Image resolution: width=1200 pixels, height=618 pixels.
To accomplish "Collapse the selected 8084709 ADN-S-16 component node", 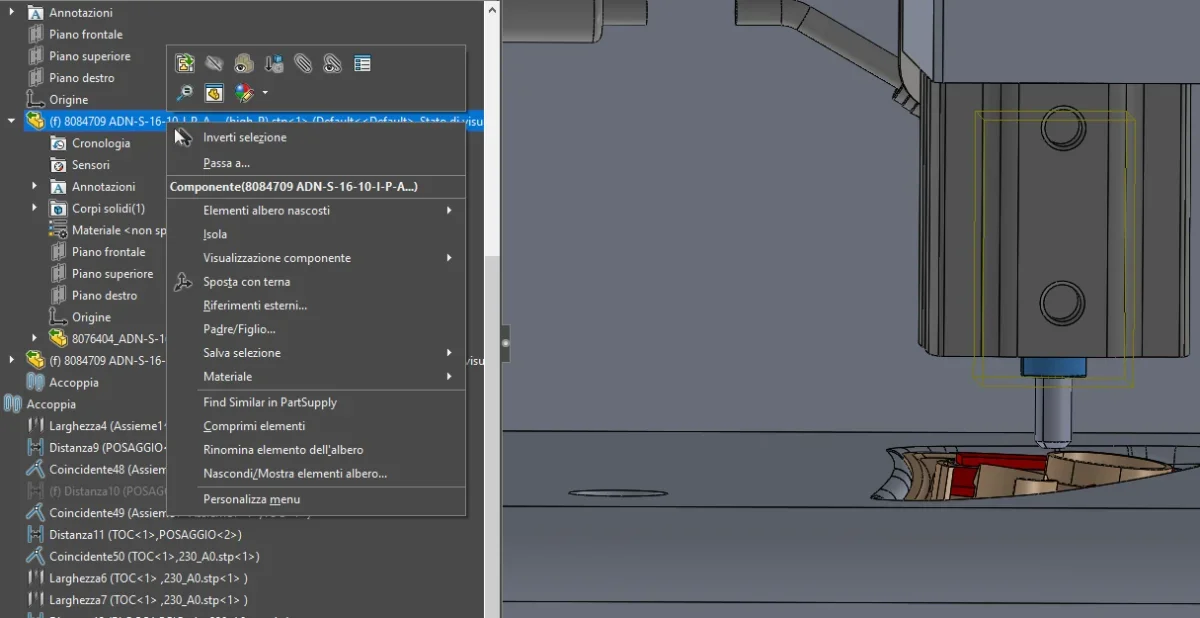I will pyautogui.click(x=12, y=121).
